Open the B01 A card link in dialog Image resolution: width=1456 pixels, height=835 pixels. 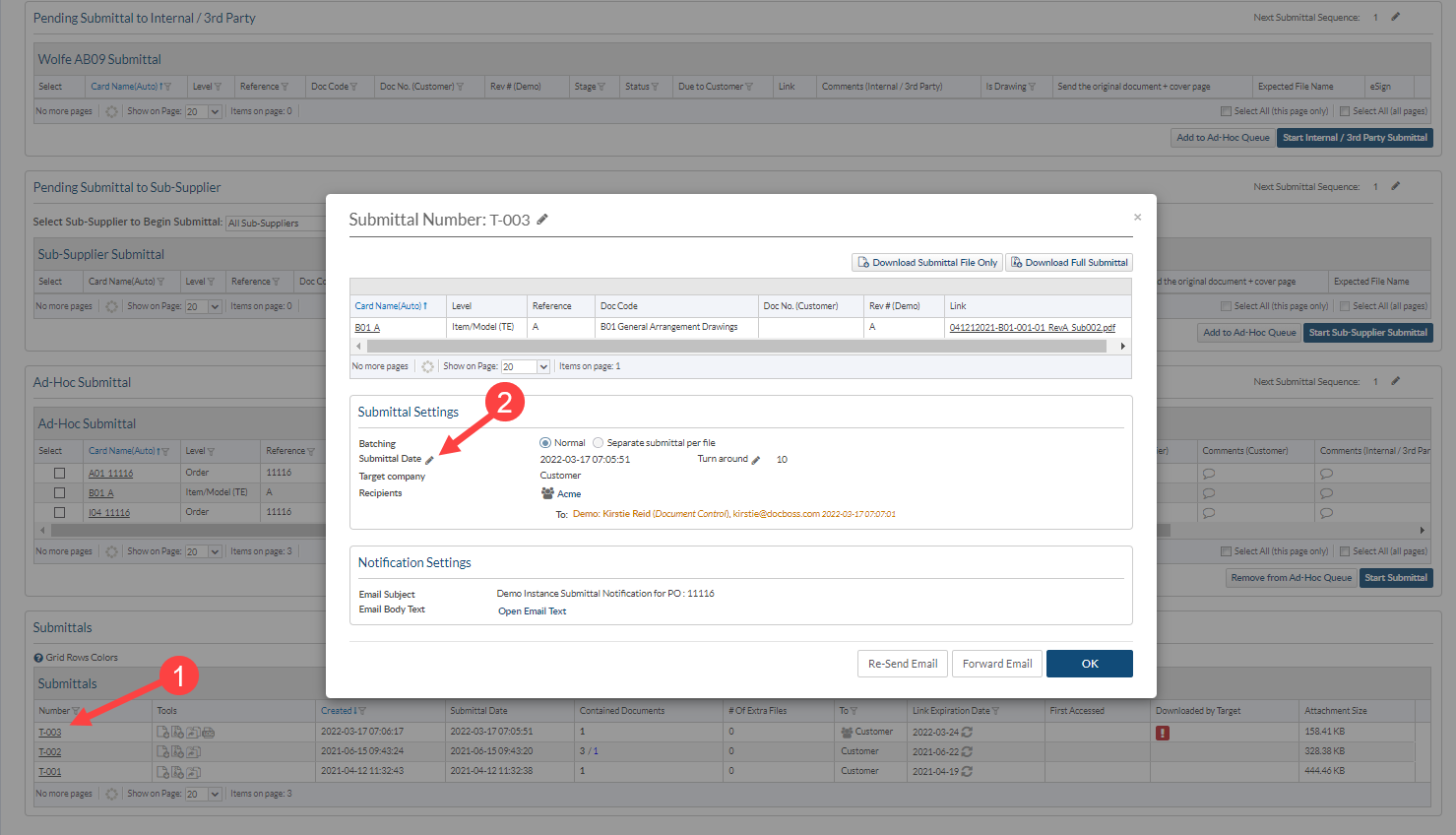click(x=367, y=327)
